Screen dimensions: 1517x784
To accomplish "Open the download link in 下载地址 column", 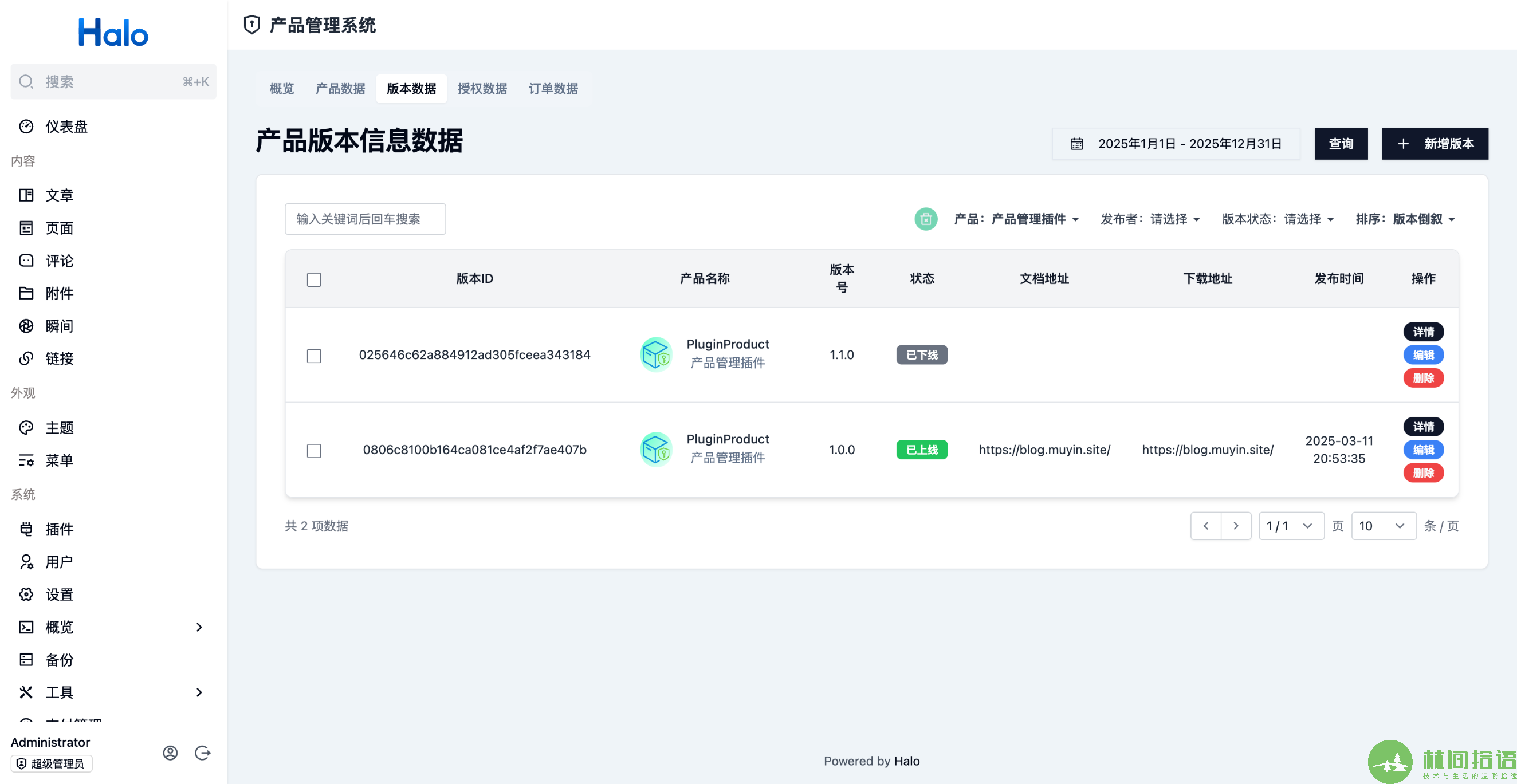I will coord(1207,450).
